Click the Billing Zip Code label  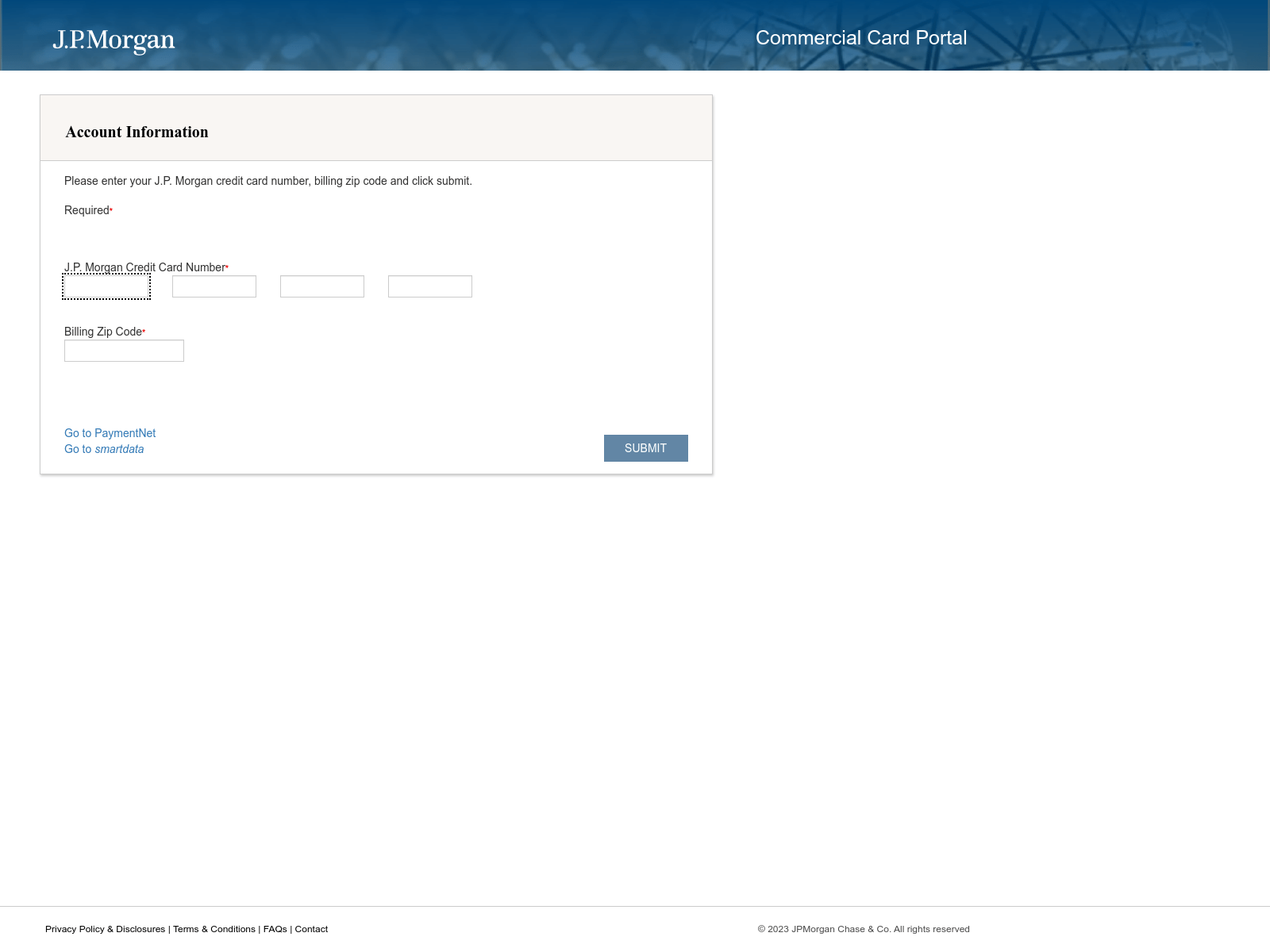(x=104, y=332)
